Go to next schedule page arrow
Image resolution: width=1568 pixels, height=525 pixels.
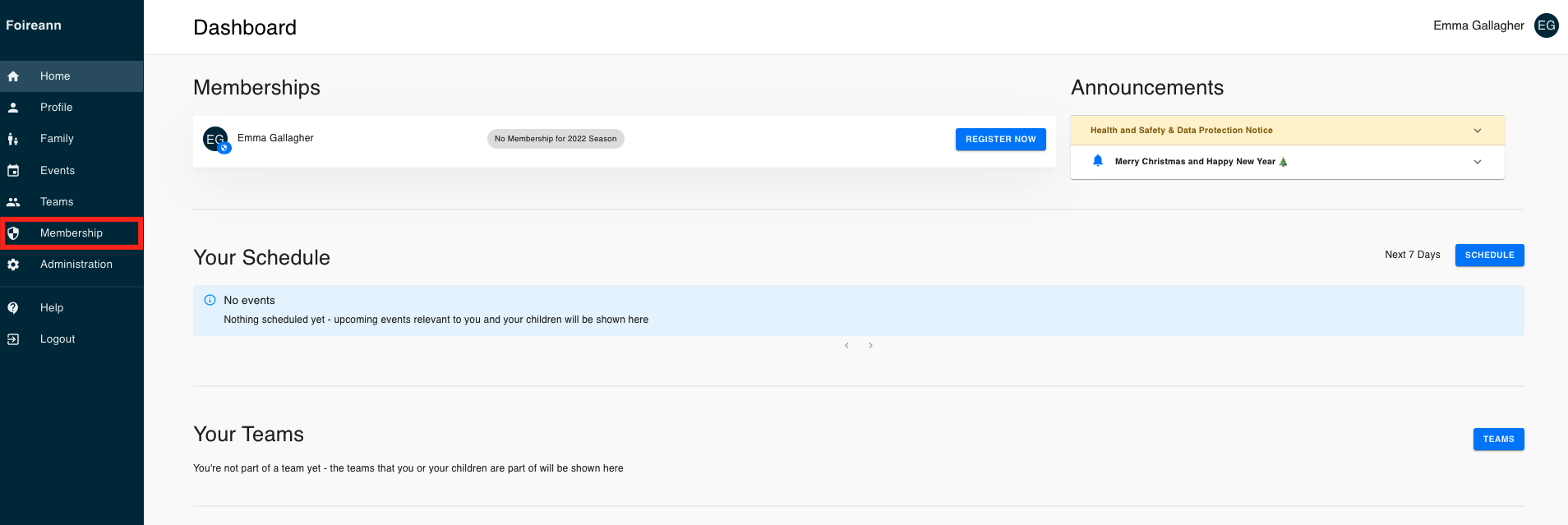[x=870, y=346]
